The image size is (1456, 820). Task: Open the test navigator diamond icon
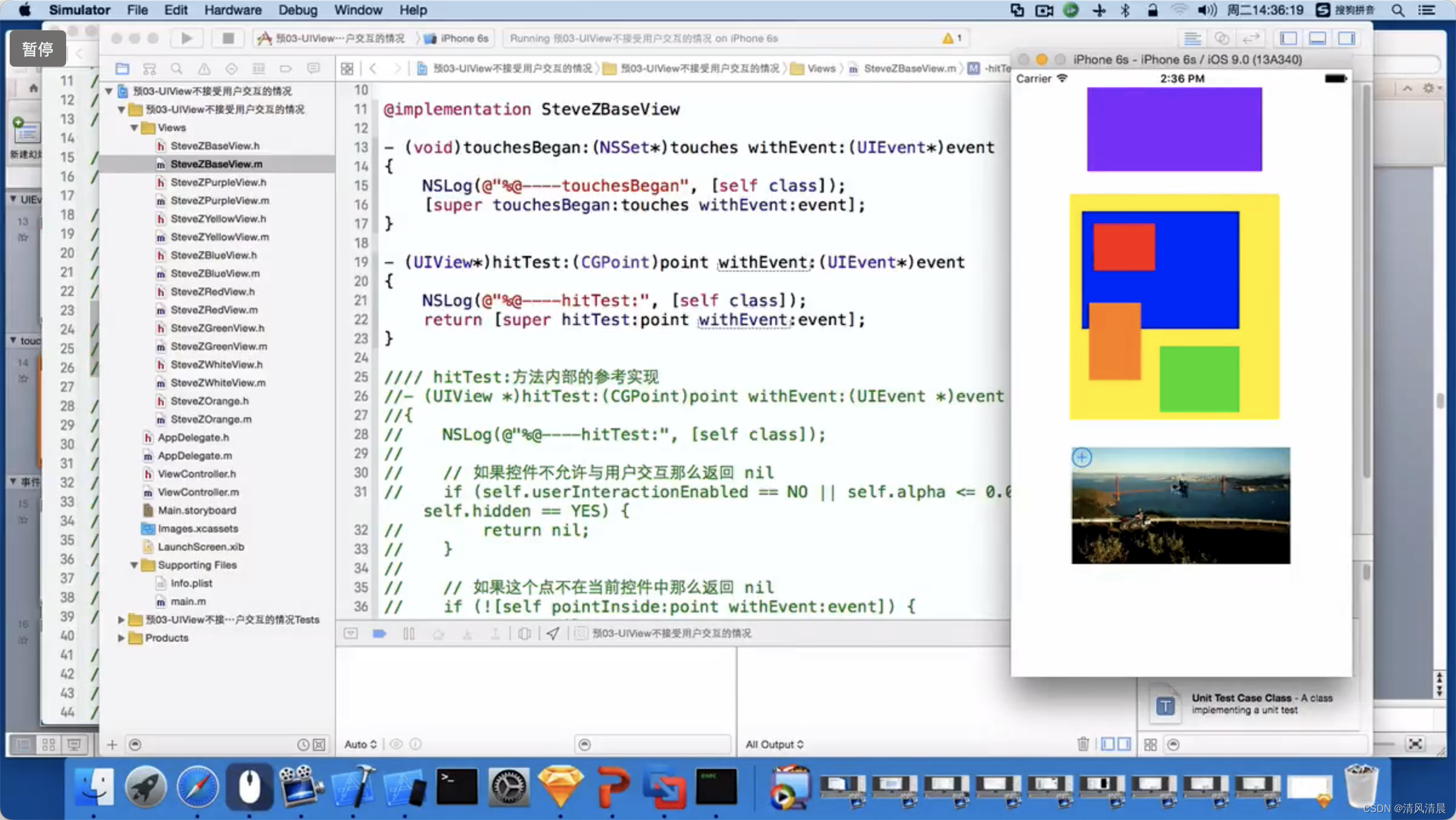pos(231,69)
